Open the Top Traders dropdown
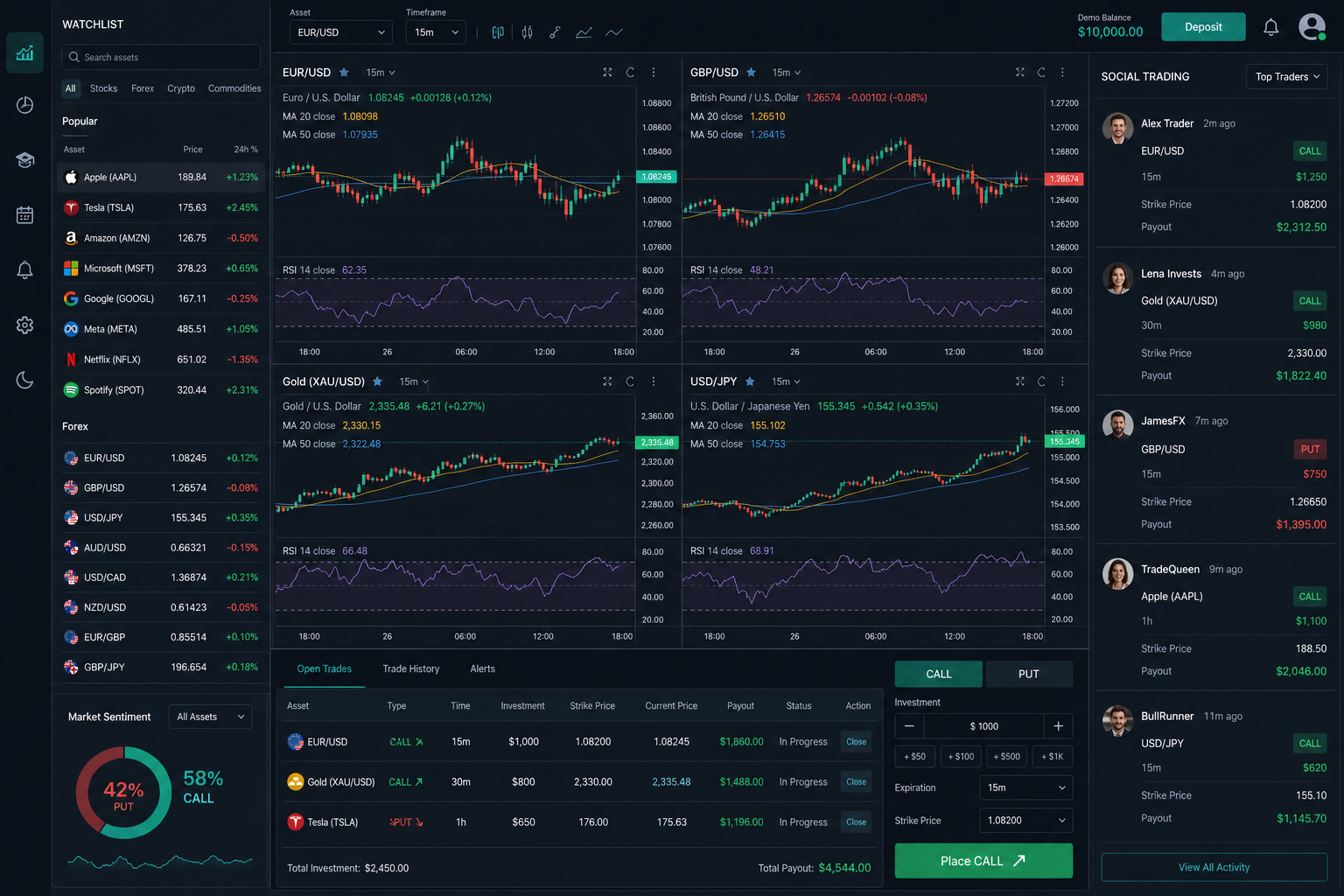 pos(1286,77)
